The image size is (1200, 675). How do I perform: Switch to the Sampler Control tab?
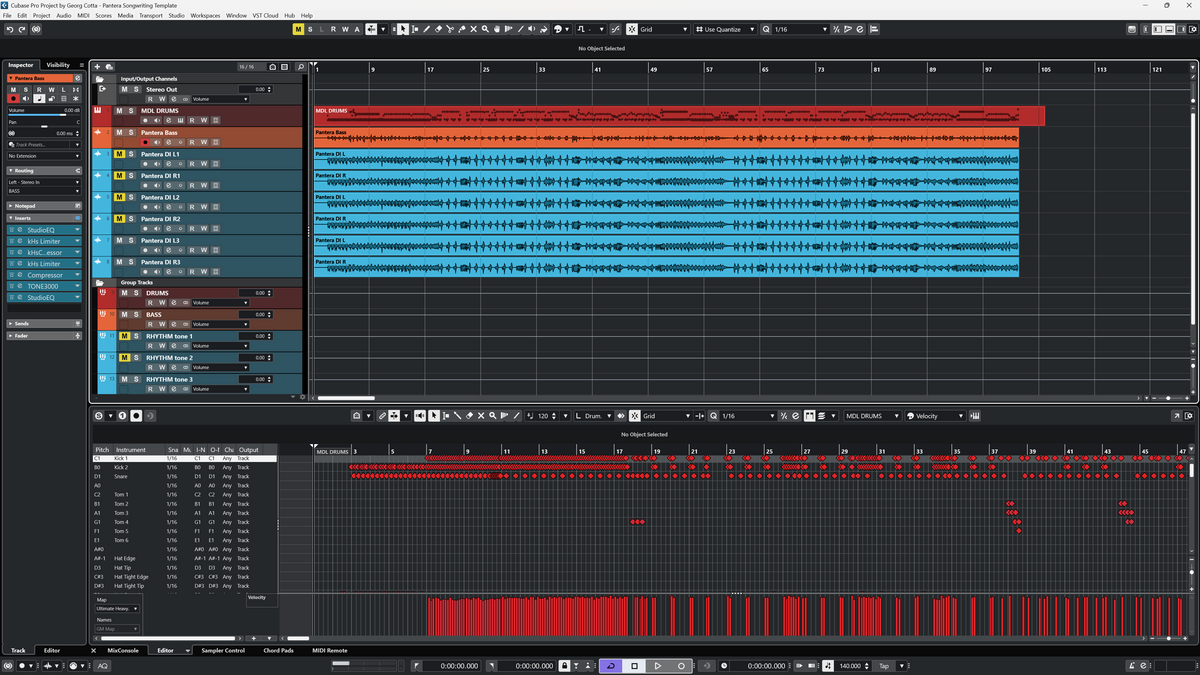(x=222, y=650)
